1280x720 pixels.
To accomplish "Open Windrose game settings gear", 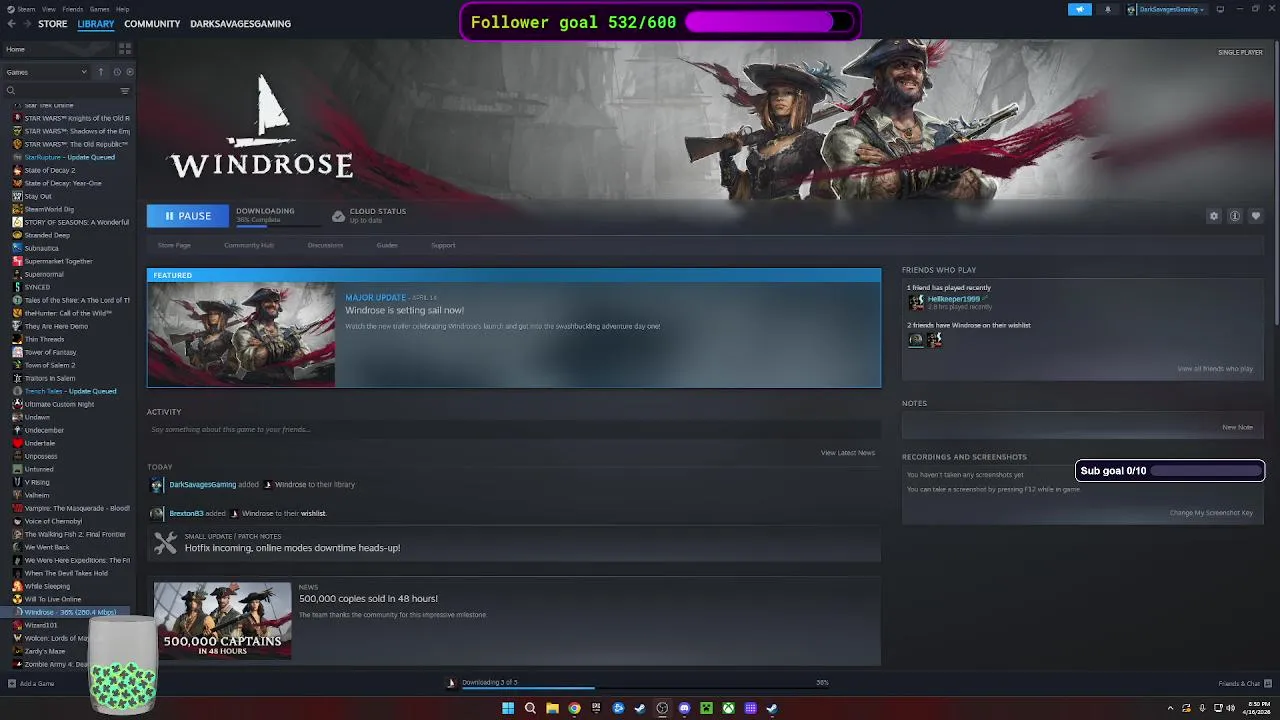I will pyautogui.click(x=1214, y=216).
